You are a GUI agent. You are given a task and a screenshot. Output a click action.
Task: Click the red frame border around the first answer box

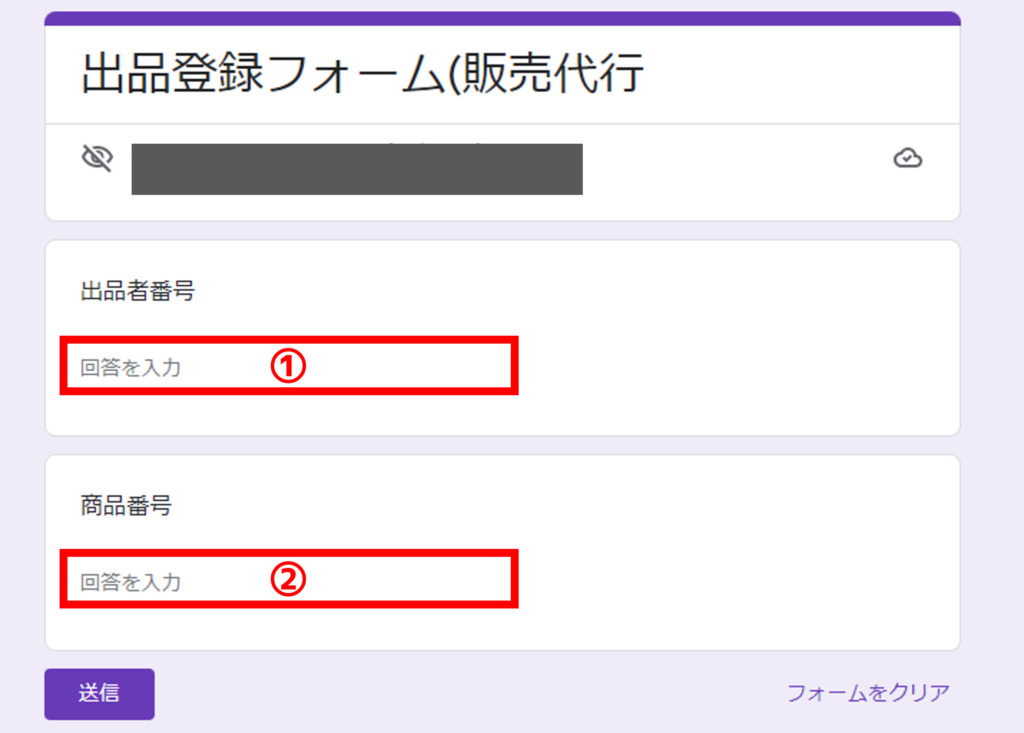pos(289,340)
